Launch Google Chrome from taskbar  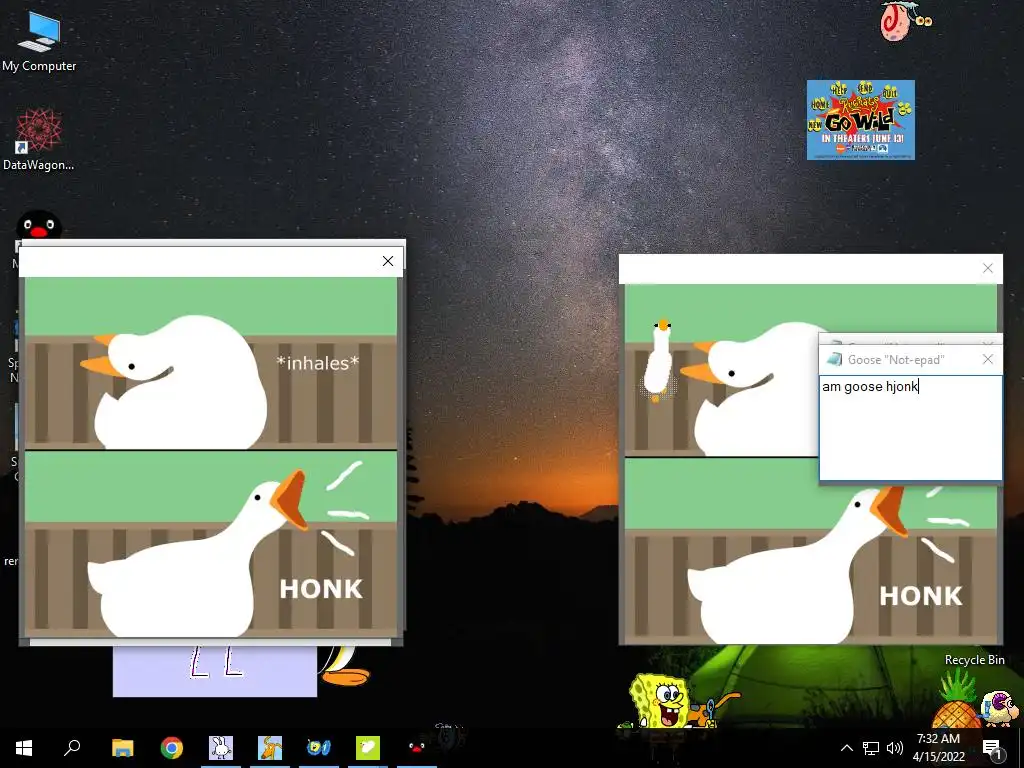(172, 748)
